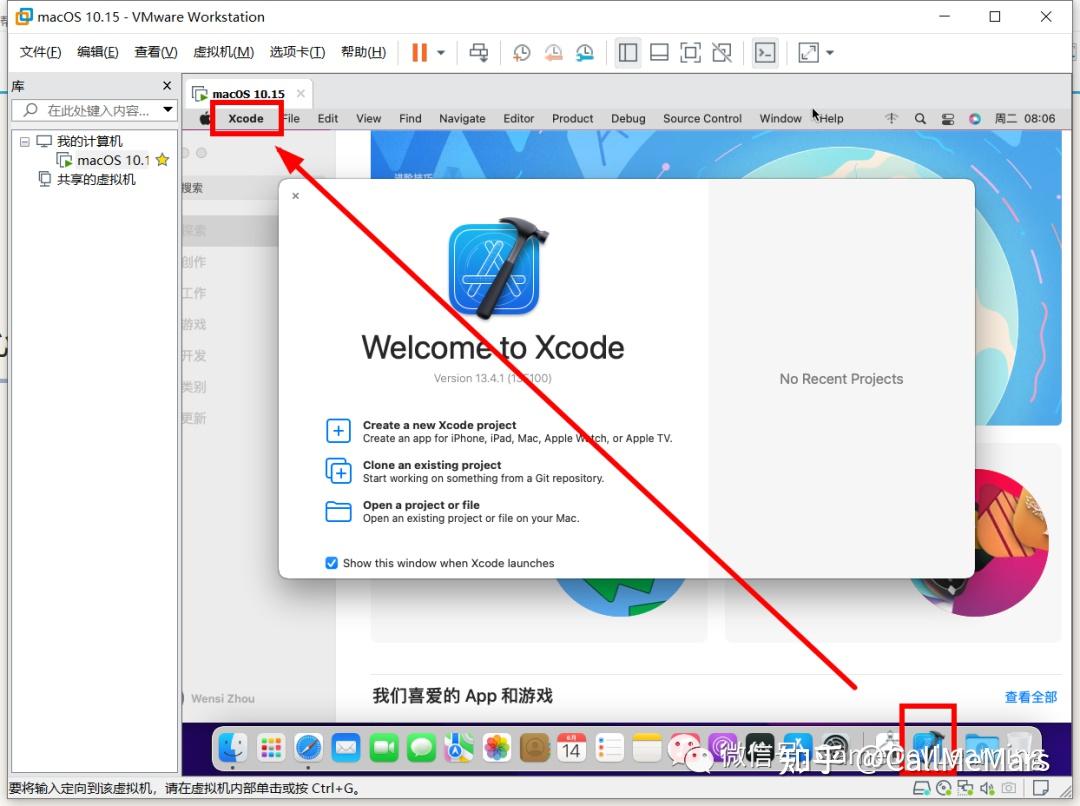
Task: Select macOS 10.15 in the library tree
Action: (x=112, y=160)
